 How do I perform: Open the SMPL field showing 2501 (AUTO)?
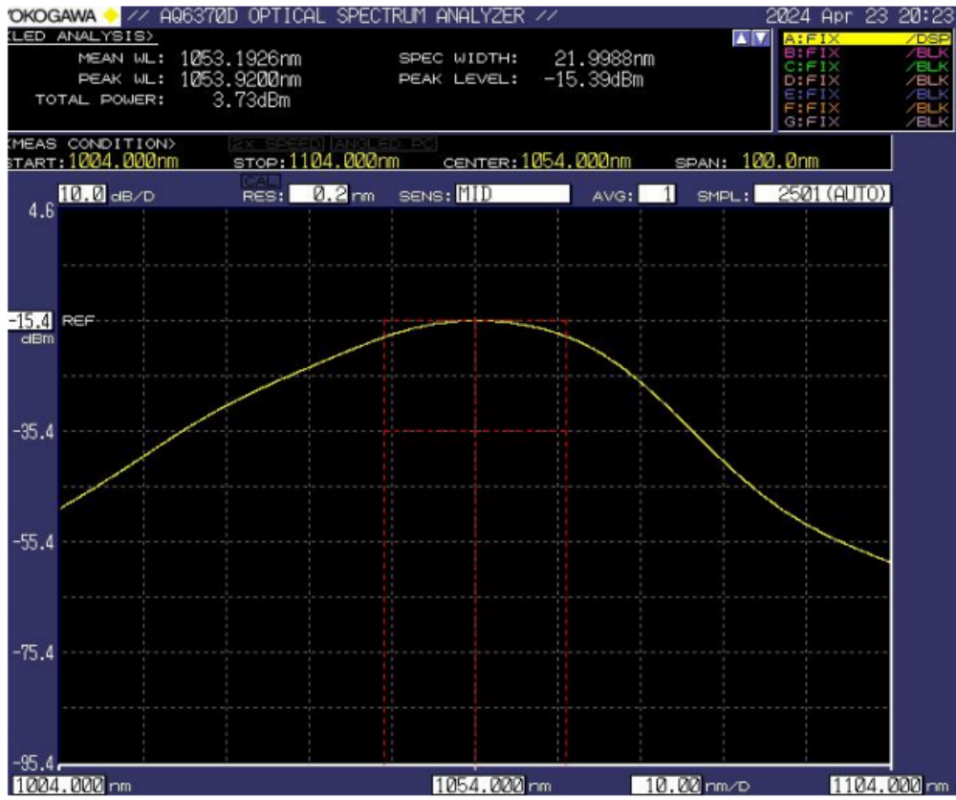(x=821, y=194)
